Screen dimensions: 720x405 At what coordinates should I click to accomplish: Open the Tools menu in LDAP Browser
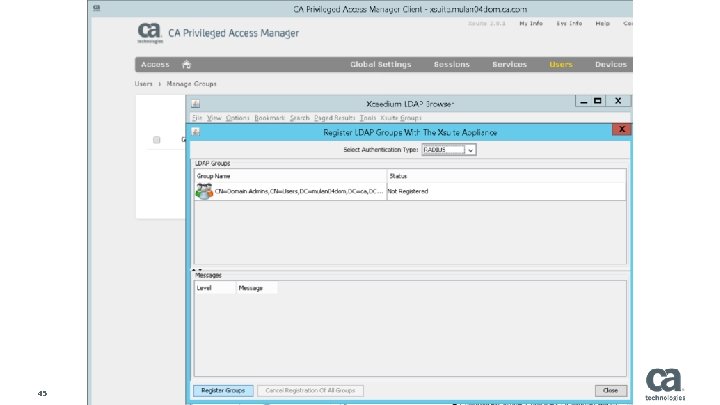coord(368,118)
